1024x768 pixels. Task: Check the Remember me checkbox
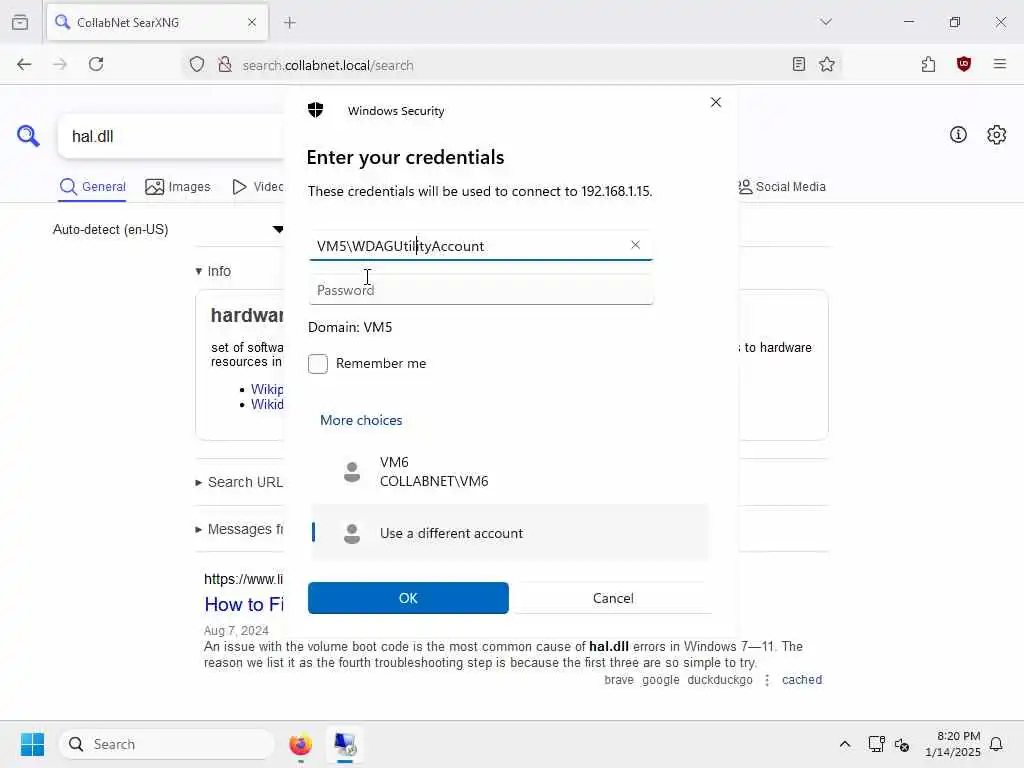click(318, 364)
